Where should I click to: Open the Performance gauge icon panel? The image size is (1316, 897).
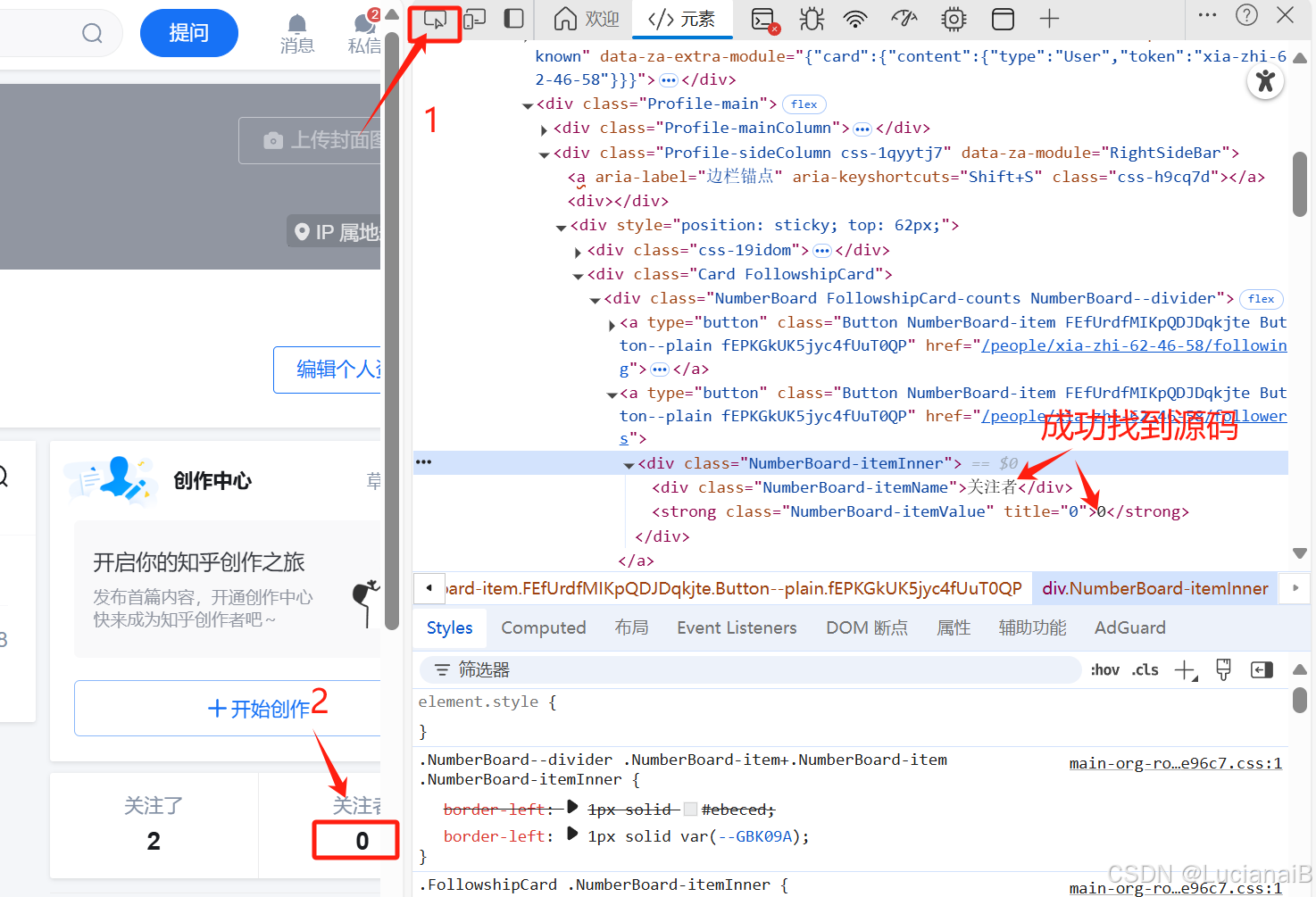pyautogui.click(x=904, y=19)
